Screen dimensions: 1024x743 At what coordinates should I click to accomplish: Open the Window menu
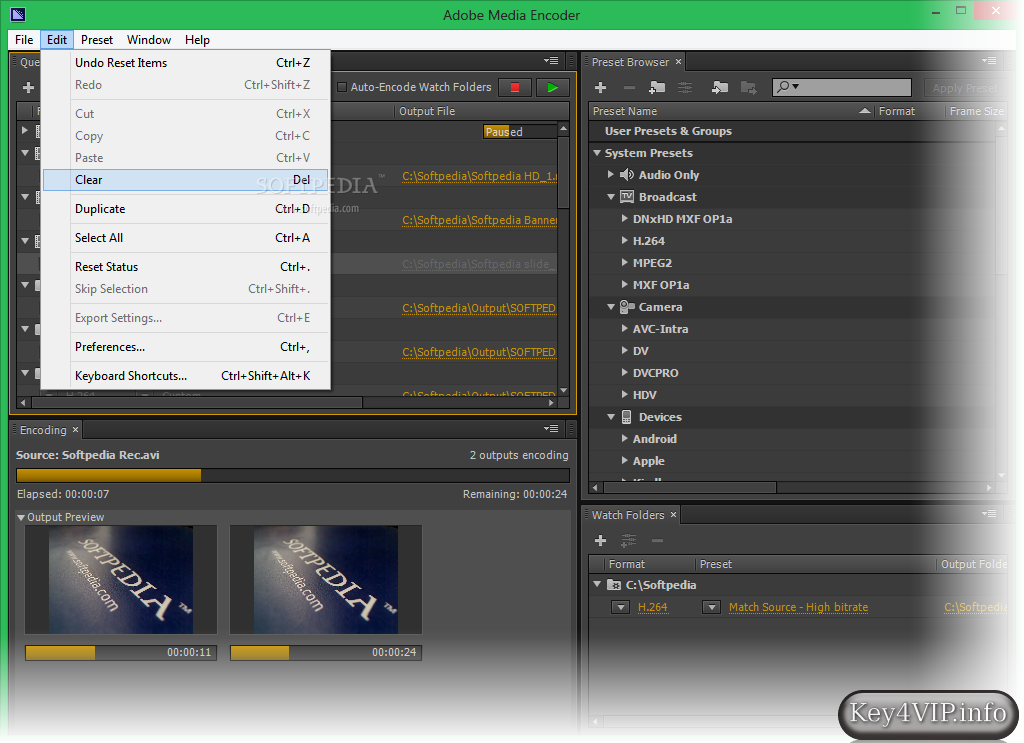click(149, 40)
